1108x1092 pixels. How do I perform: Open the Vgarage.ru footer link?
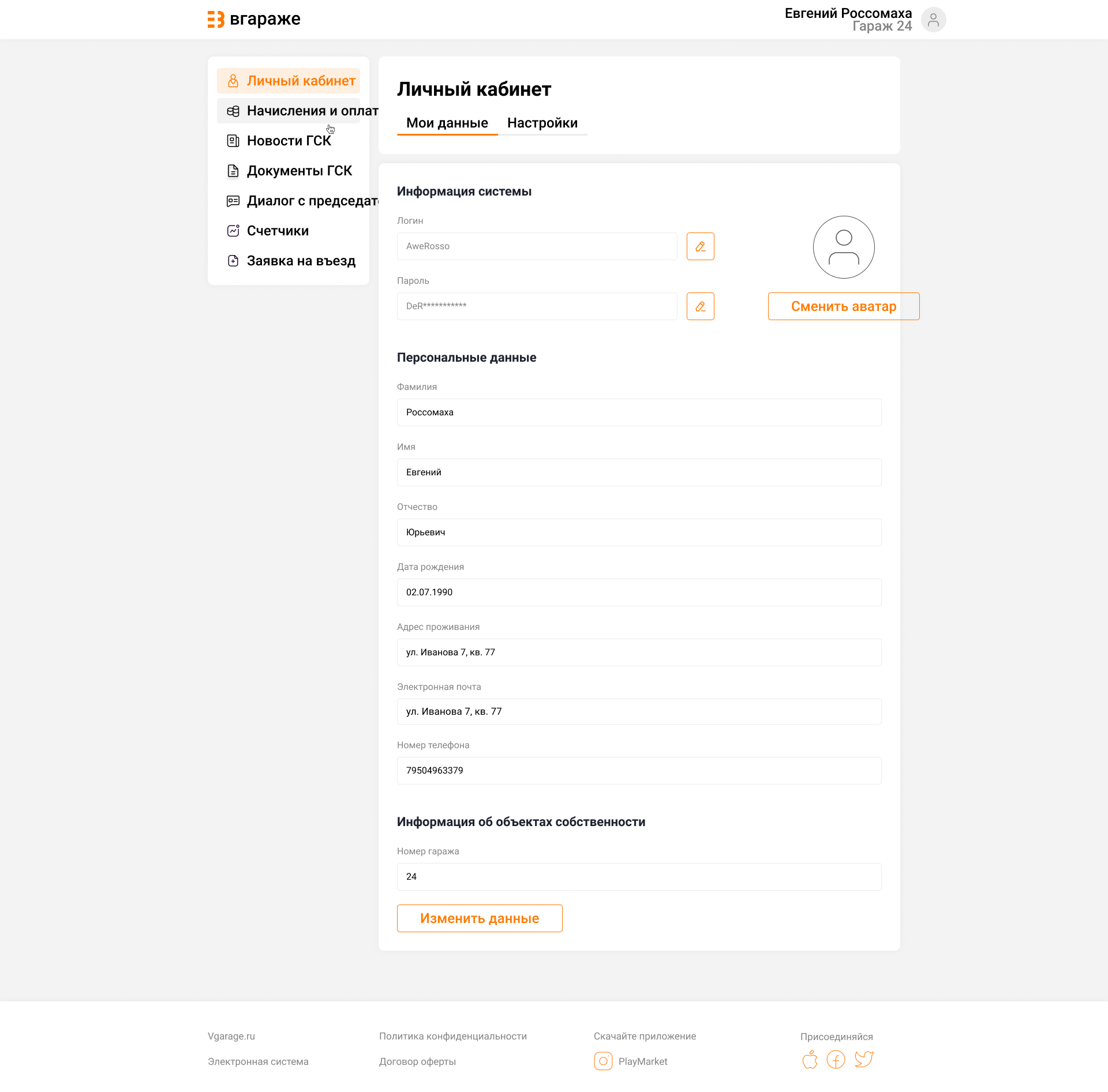click(231, 1036)
